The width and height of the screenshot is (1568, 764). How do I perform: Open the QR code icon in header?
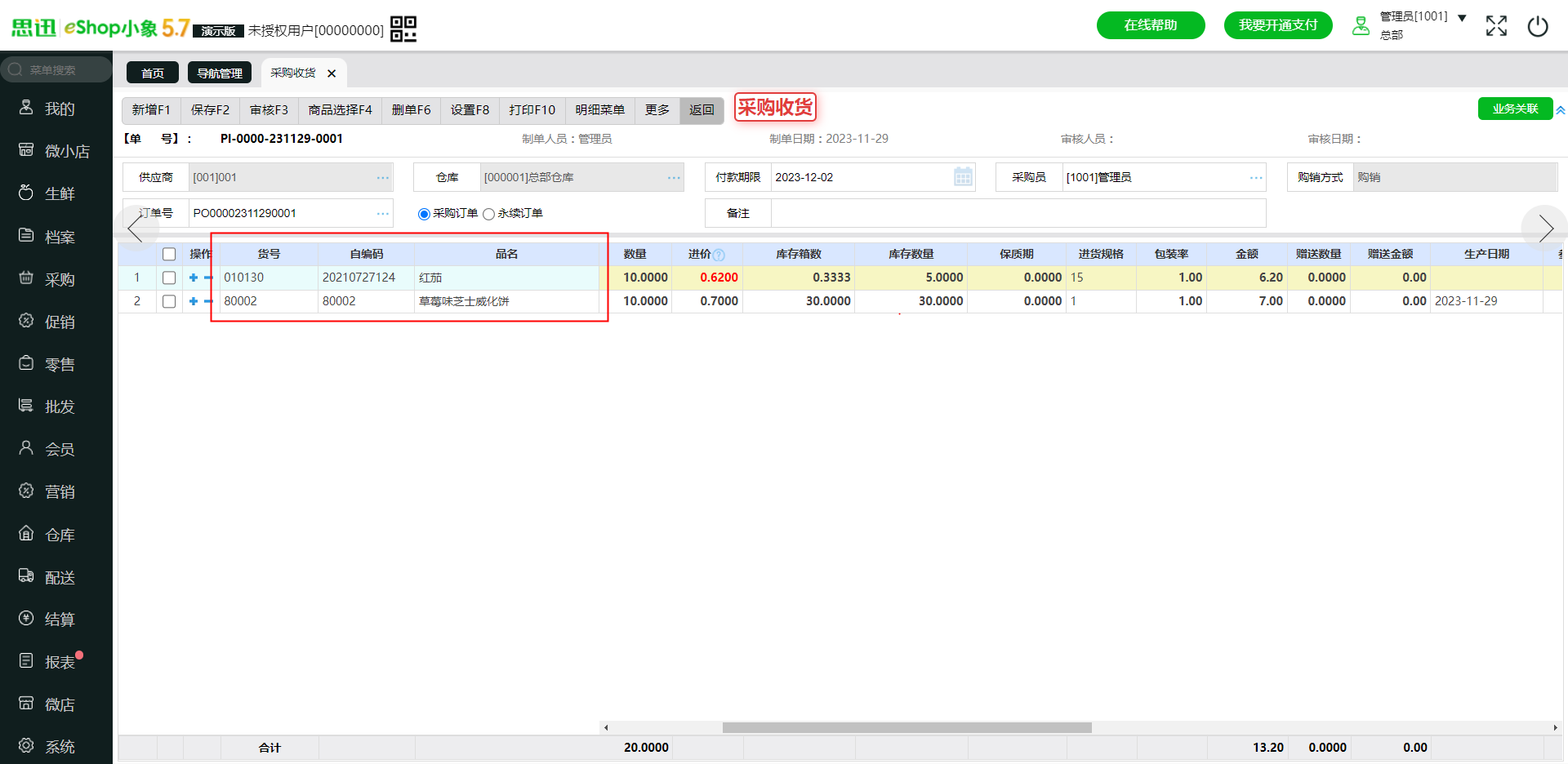[403, 29]
